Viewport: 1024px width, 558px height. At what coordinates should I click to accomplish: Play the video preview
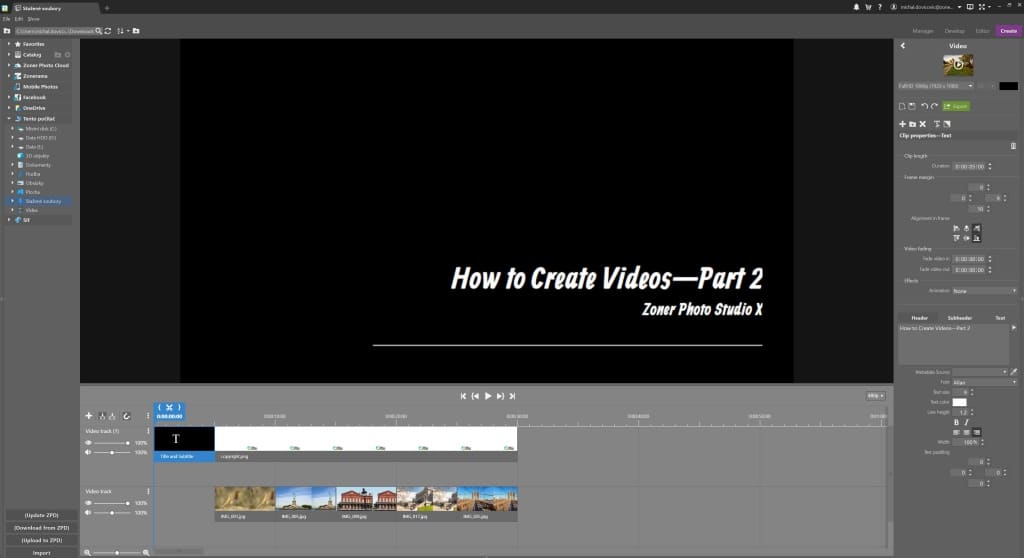tap(488, 396)
